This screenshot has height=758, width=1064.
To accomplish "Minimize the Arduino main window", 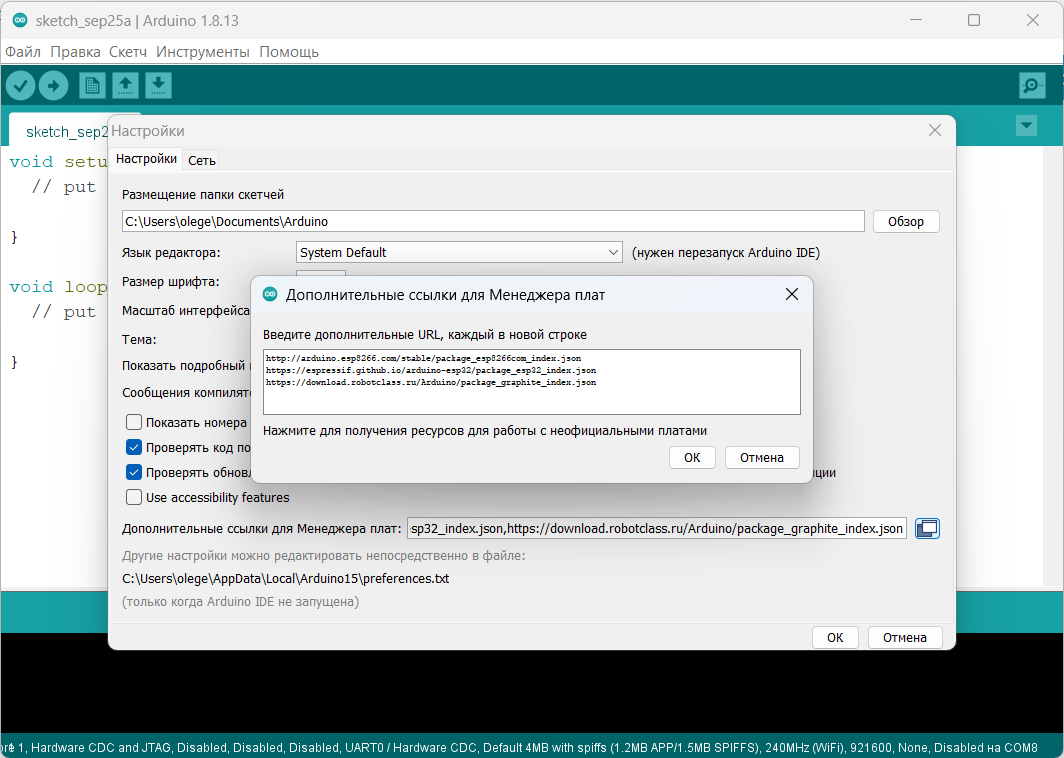I will tap(916, 20).
